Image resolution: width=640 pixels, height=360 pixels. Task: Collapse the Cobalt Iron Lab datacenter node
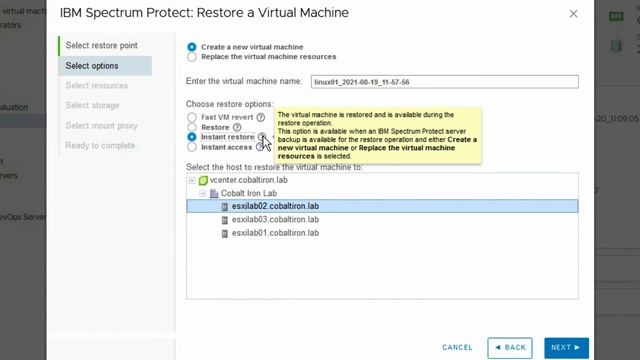tap(203, 193)
